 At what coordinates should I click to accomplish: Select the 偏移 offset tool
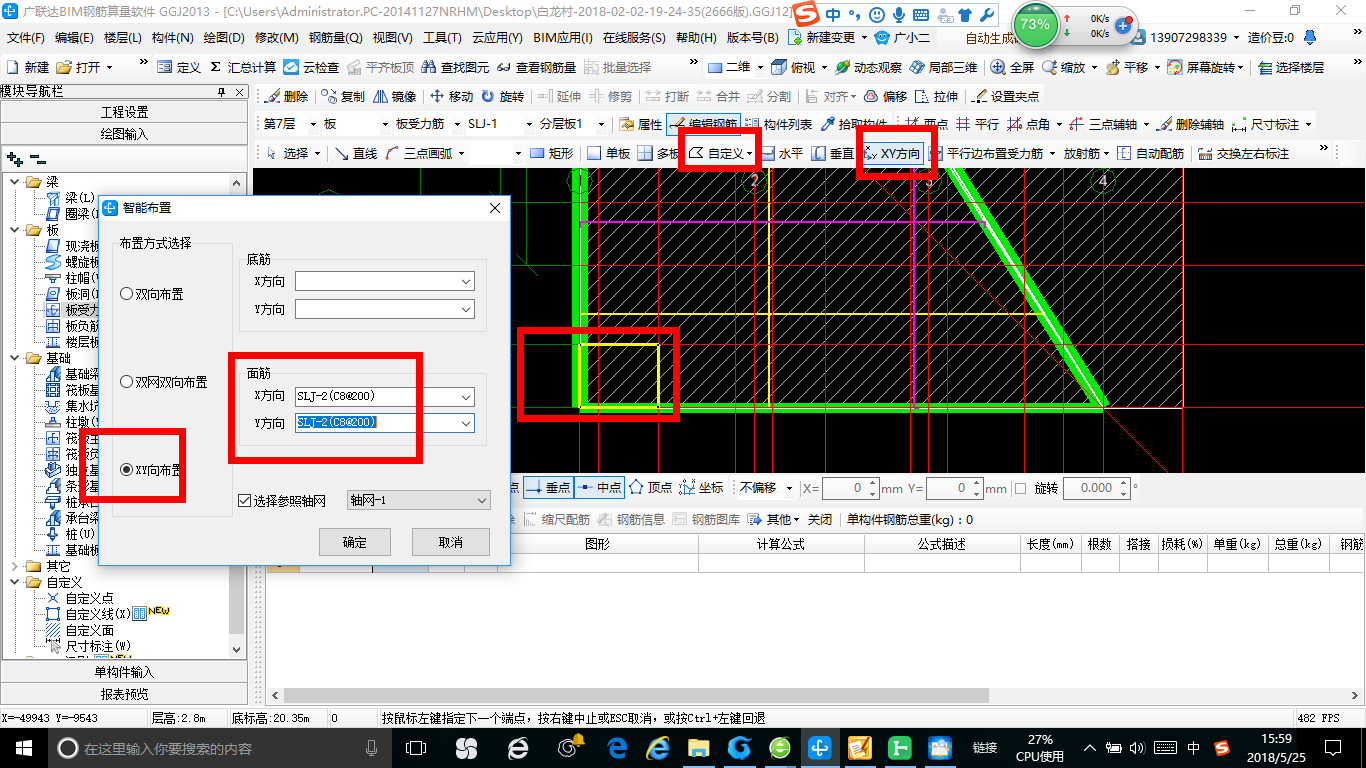[x=885, y=97]
